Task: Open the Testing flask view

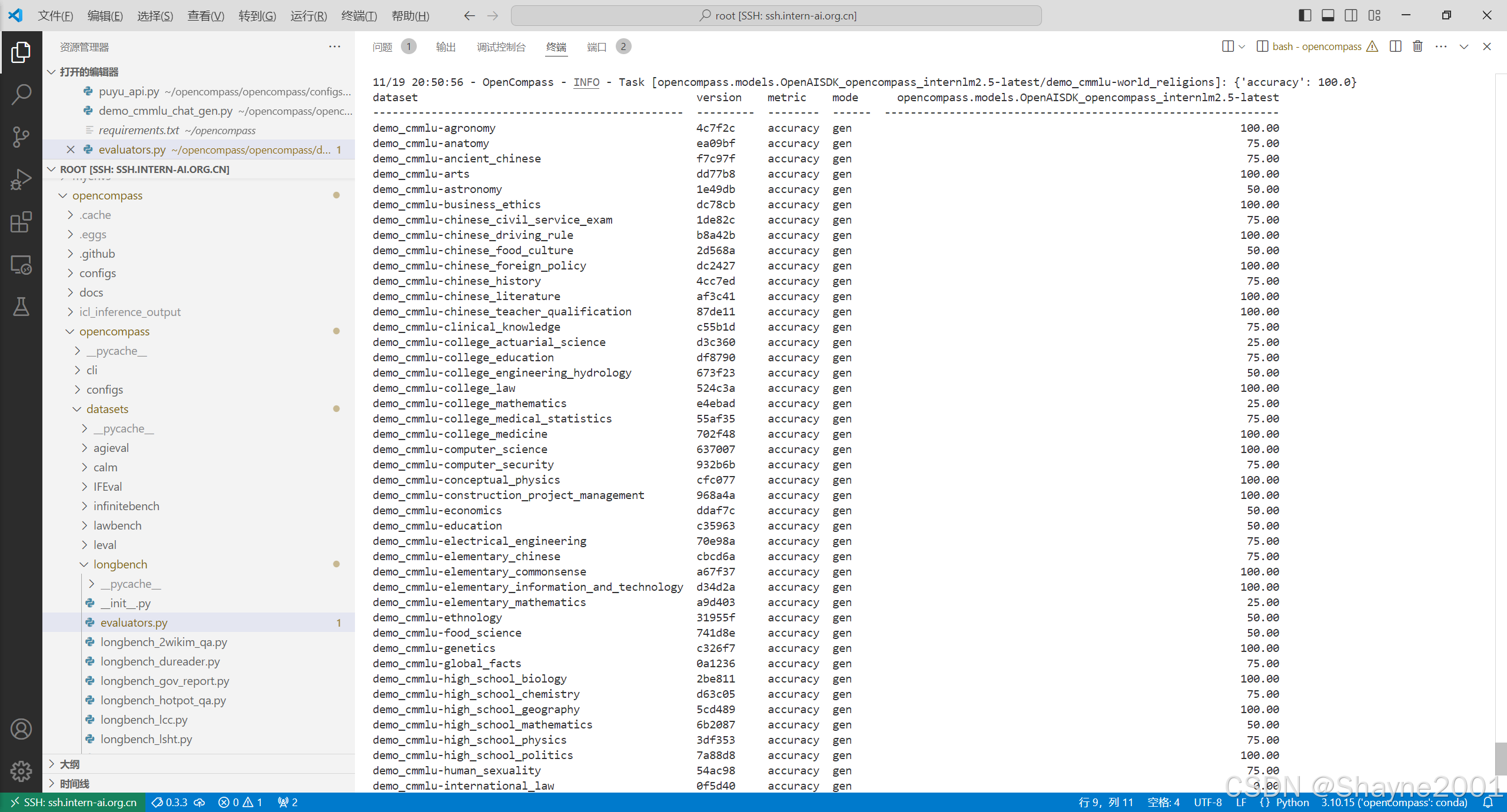Action: [21, 307]
